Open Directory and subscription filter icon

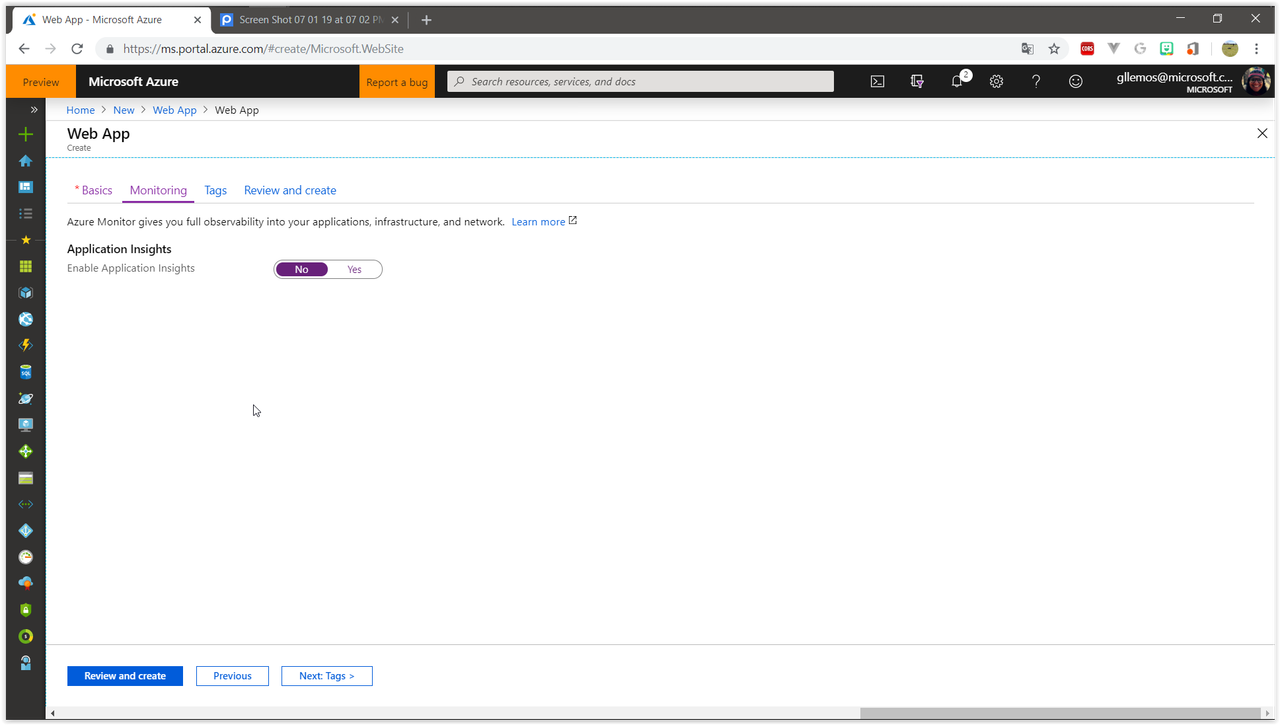pyautogui.click(x=917, y=82)
